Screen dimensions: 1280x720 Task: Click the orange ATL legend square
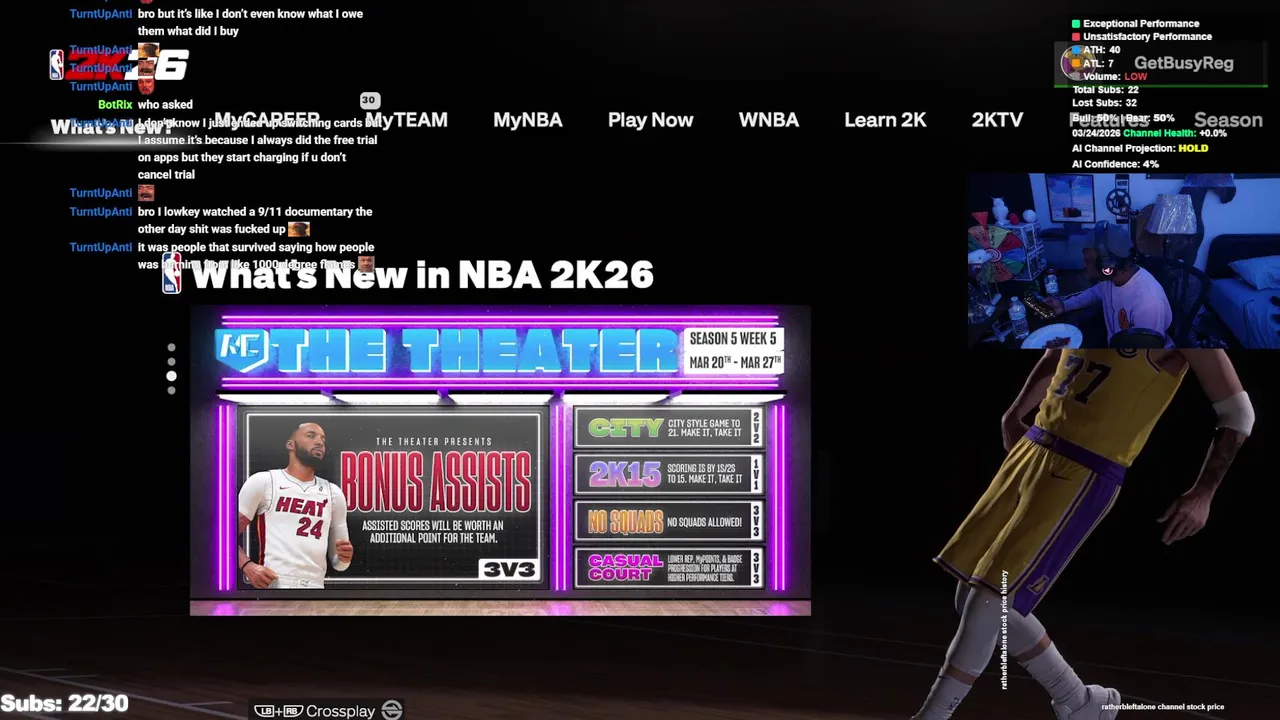(1076, 63)
